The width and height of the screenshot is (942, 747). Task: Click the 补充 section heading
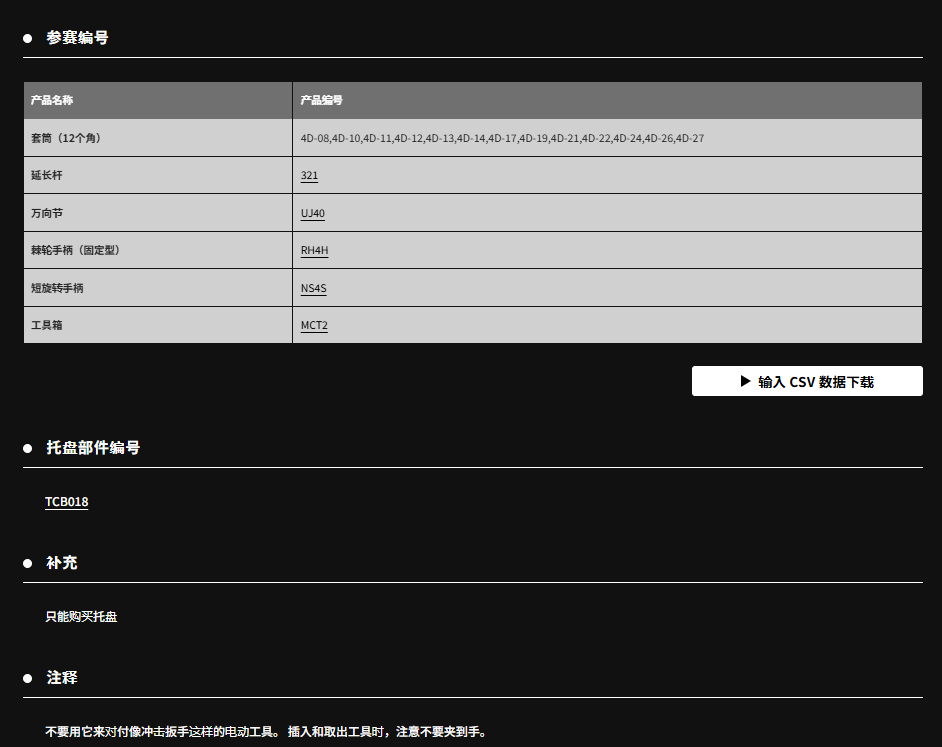point(62,563)
